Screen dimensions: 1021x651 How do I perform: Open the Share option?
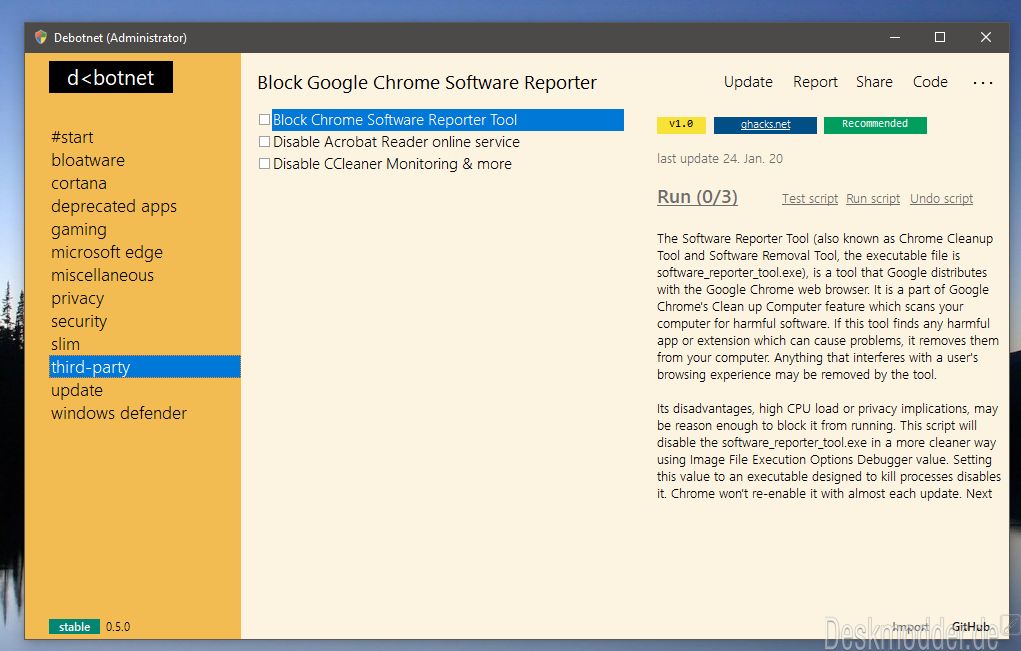874,82
